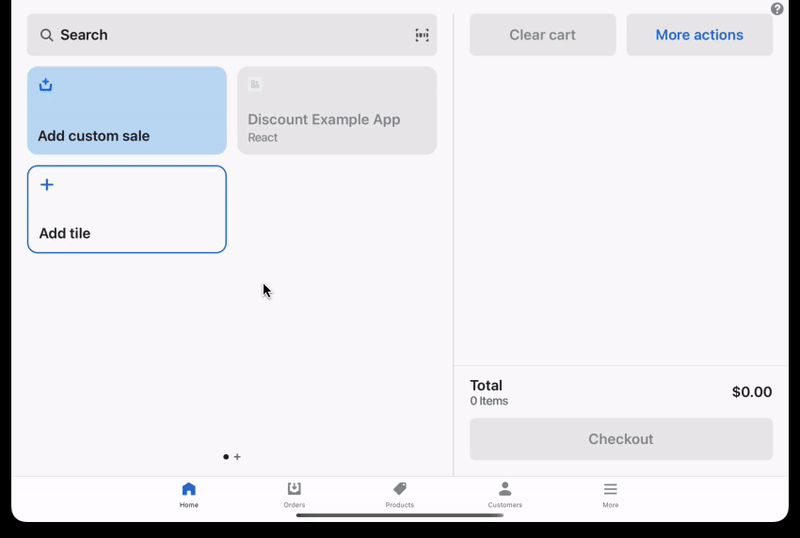Screen dimensions: 800x538
Task: Click the plus icon on Add tile
Action: pyautogui.click(x=46, y=185)
